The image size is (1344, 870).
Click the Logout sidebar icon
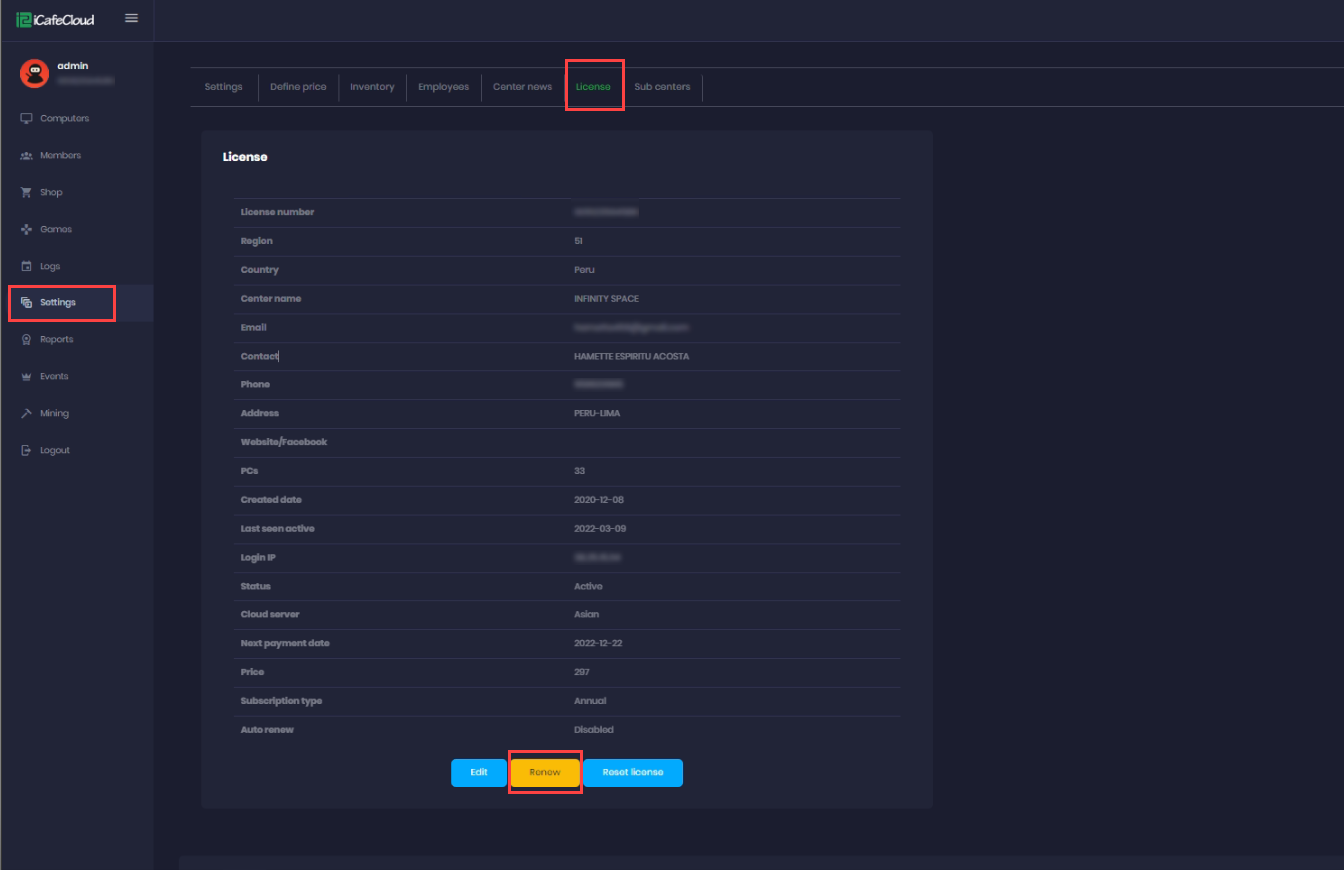(x=27, y=450)
